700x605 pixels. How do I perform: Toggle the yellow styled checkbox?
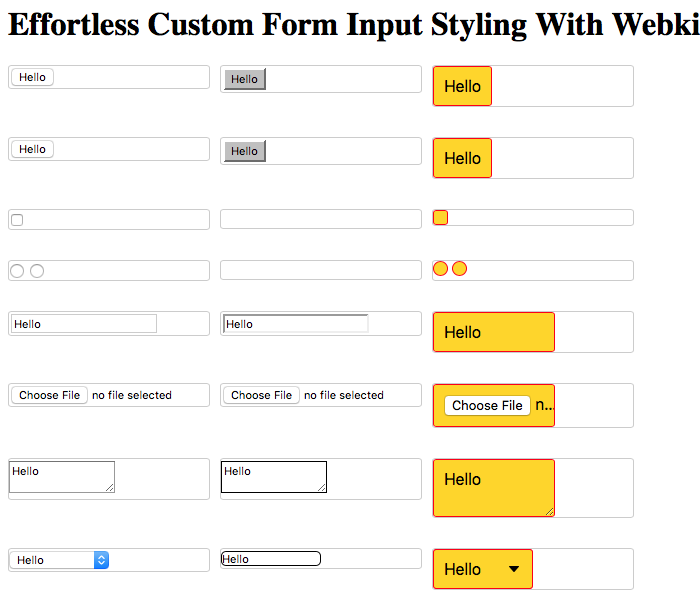(440, 217)
